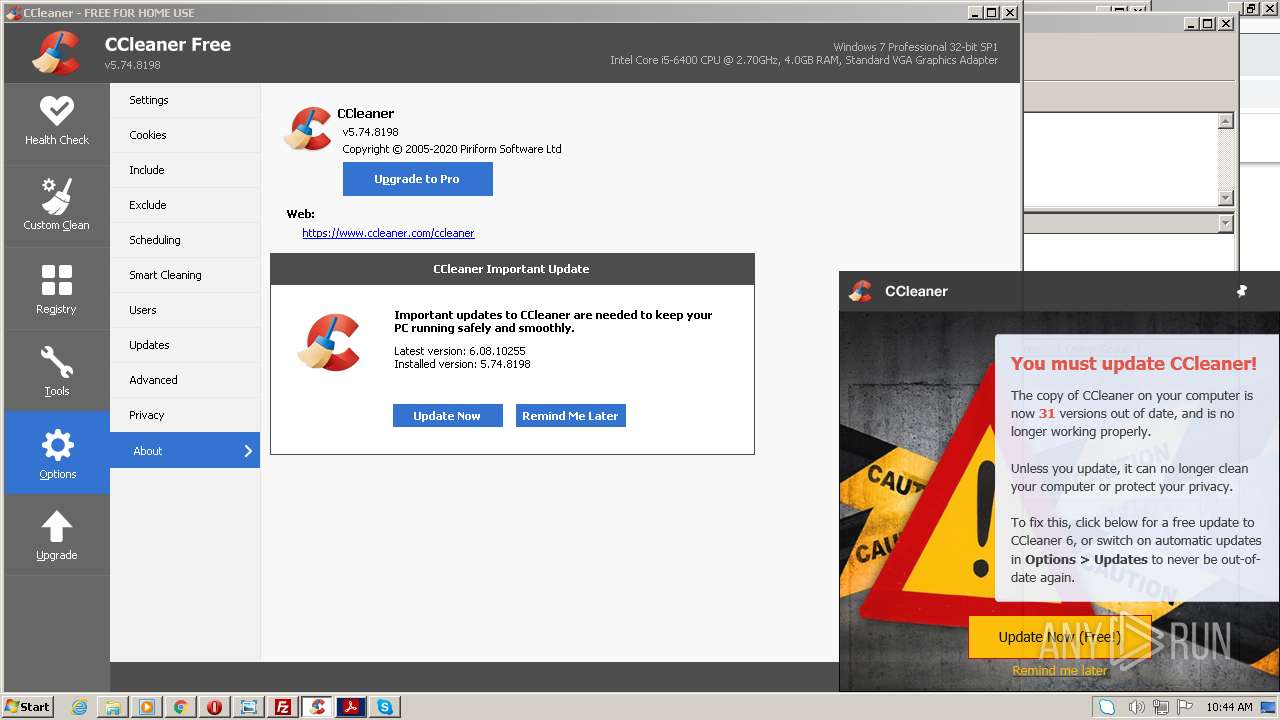Open the Include options page
This screenshot has height=720, width=1280.
185,170
